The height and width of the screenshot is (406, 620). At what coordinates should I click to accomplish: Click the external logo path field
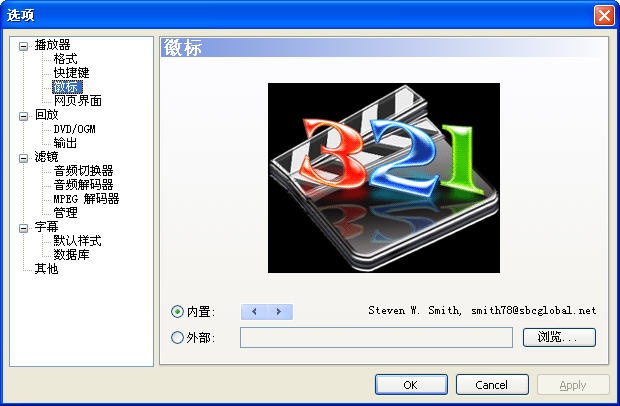pos(376,338)
